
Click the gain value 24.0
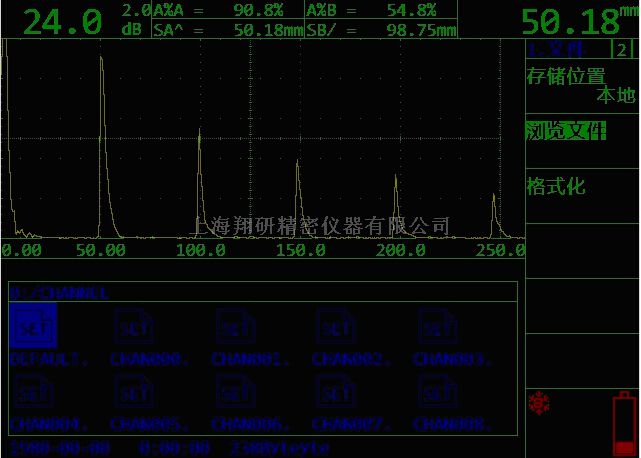(63, 22)
